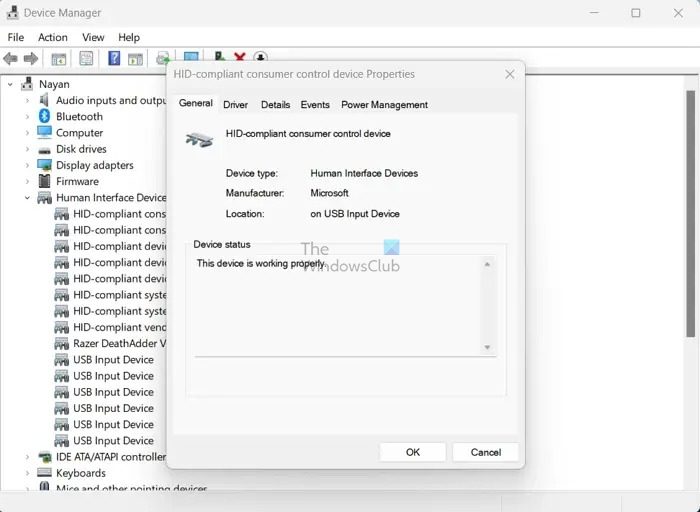The width and height of the screenshot is (700, 512).
Task: Click the Device Manager title bar icon
Action: (12, 12)
